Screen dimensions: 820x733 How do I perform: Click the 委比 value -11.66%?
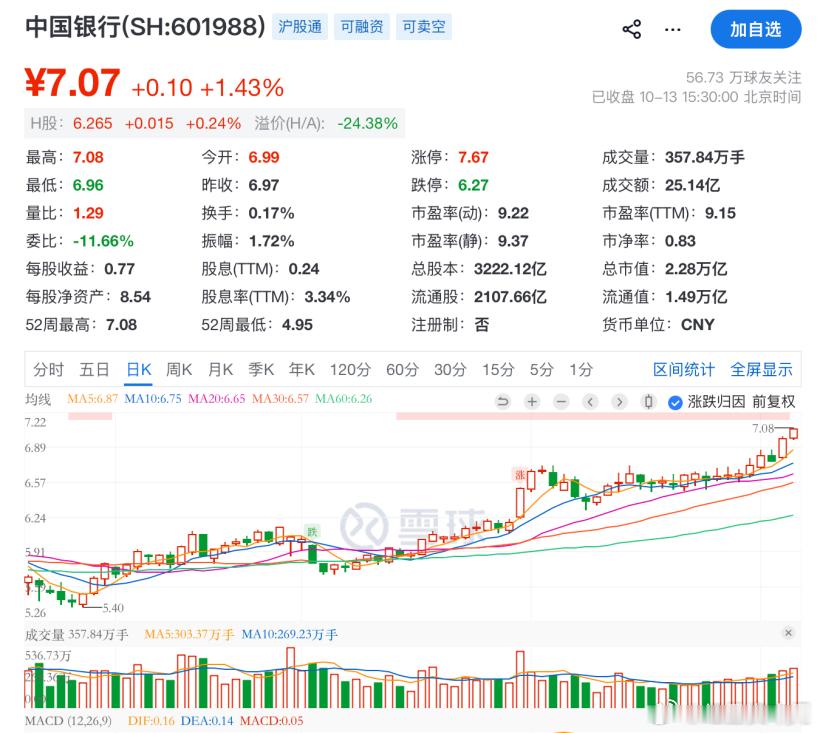click(x=103, y=241)
